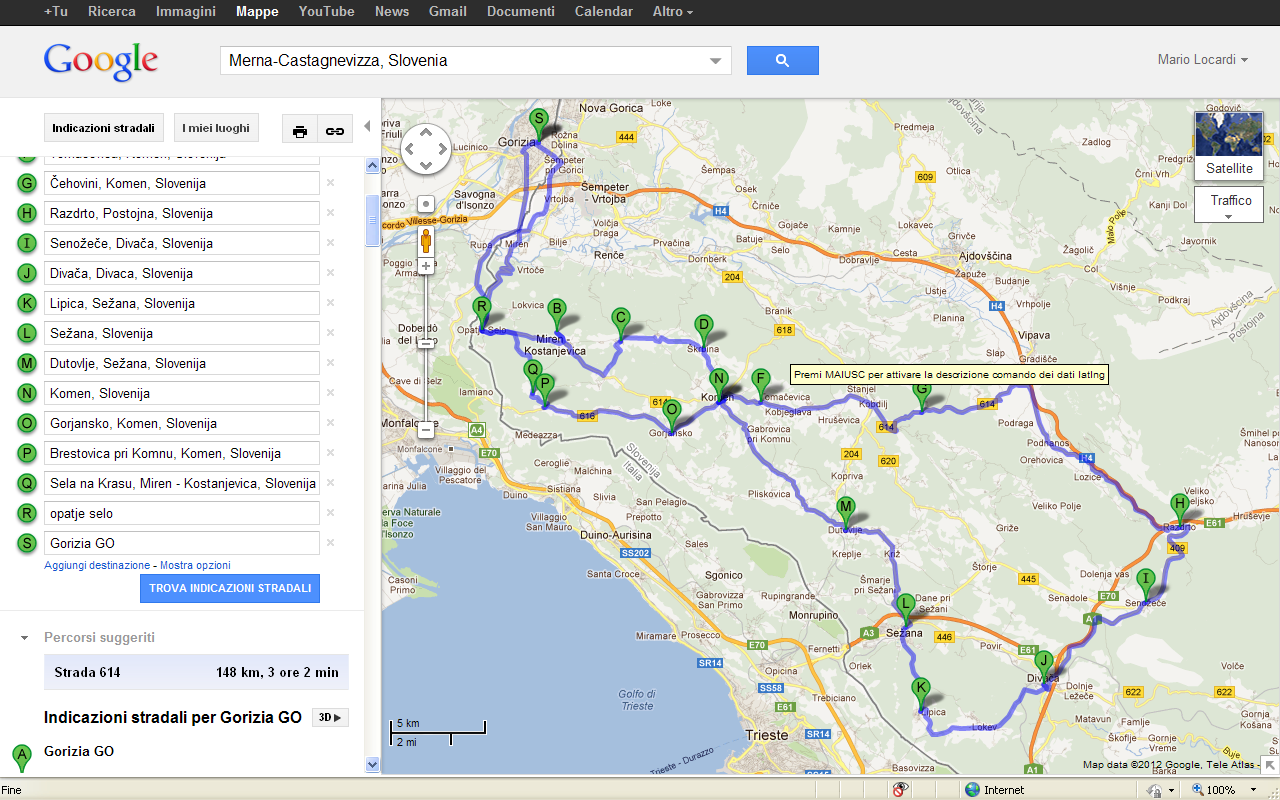Image resolution: width=1280 pixels, height=800 pixels.
Task: Select map marker O at Gorjansko
Action: coord(672,415)
